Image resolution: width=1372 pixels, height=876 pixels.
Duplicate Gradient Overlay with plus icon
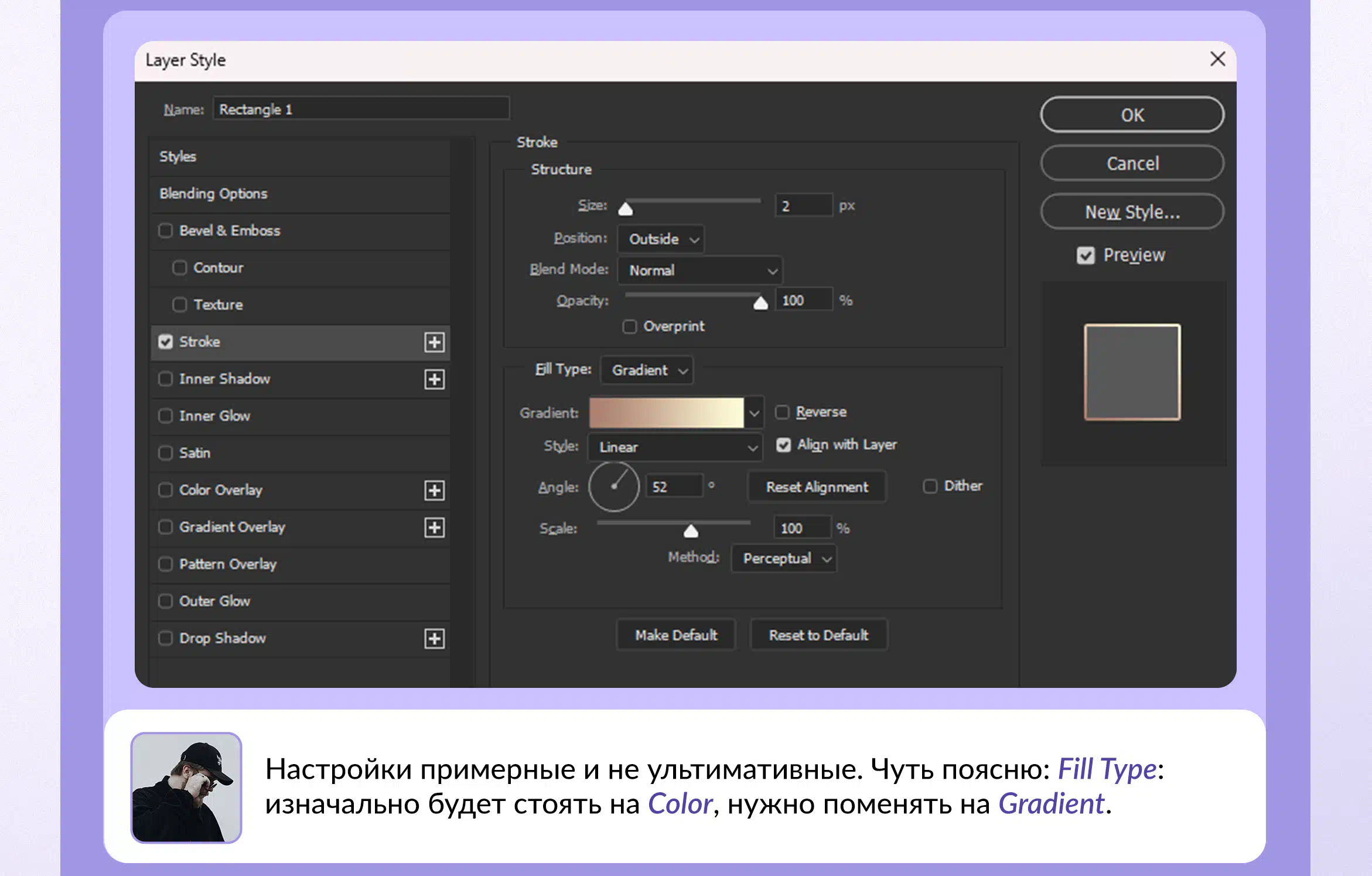point(434,527)
